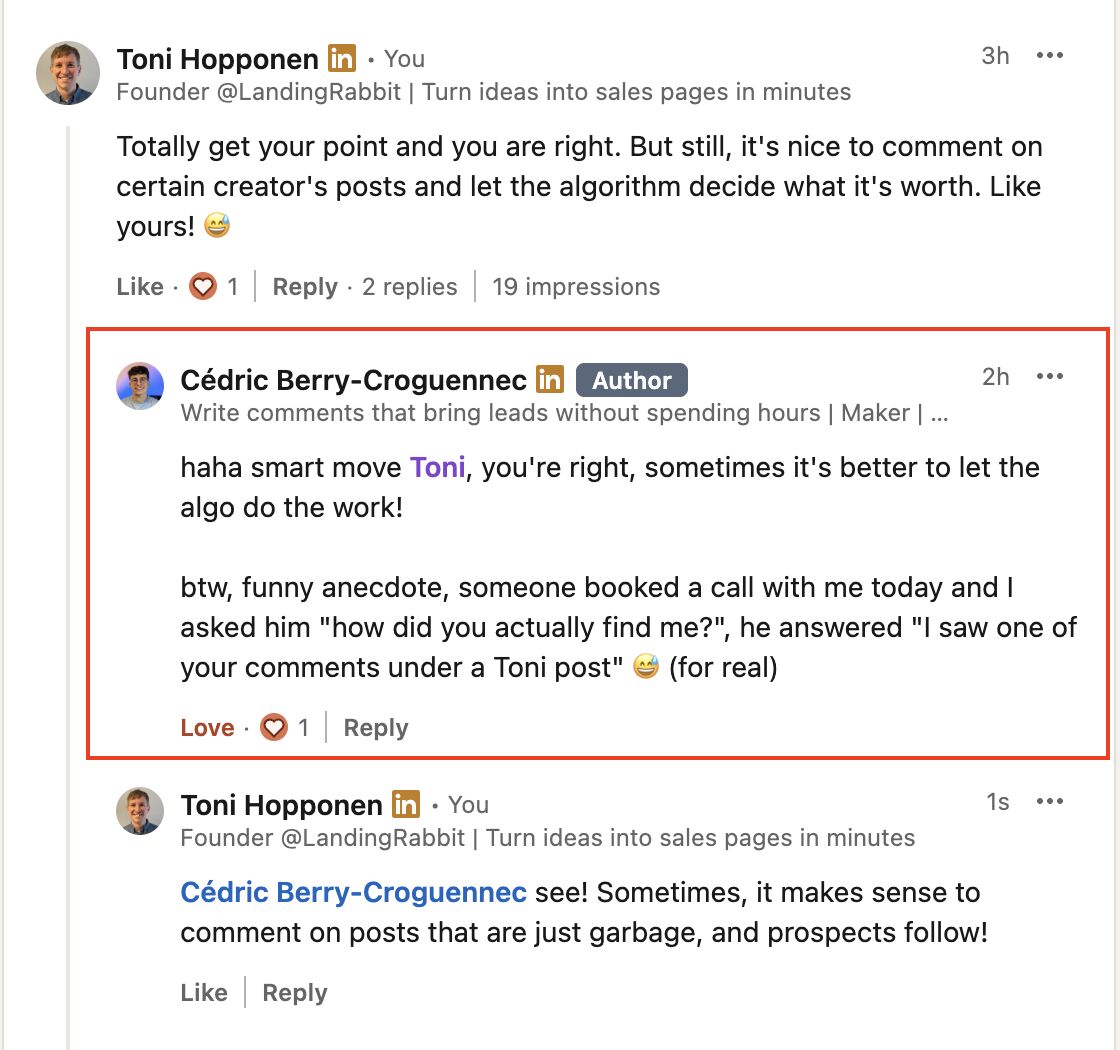
Task: Open Cédric's profile avatar
Action: tap(140, 386)
